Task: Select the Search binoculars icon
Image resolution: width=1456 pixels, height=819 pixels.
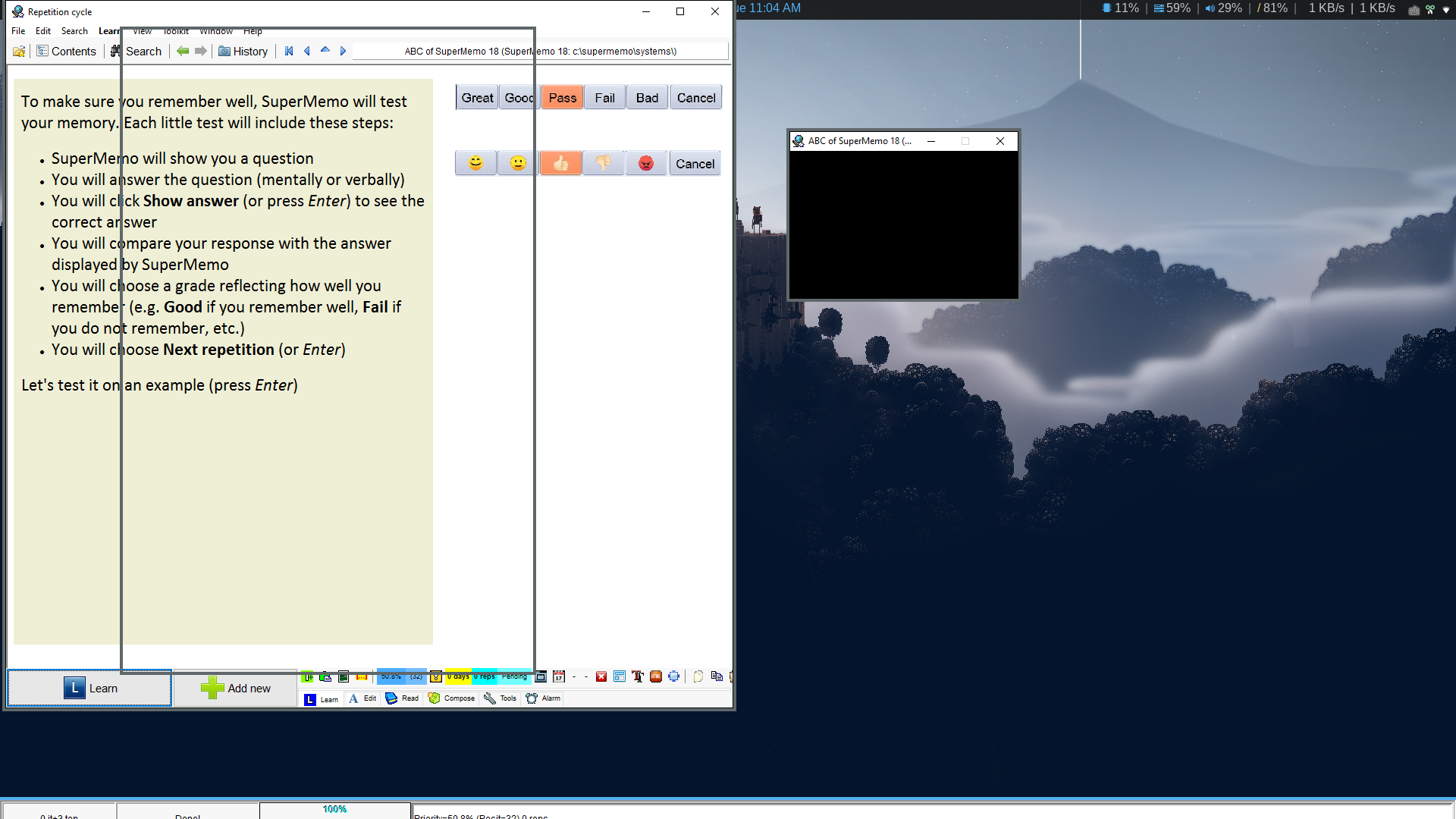Action: point(115,51)
